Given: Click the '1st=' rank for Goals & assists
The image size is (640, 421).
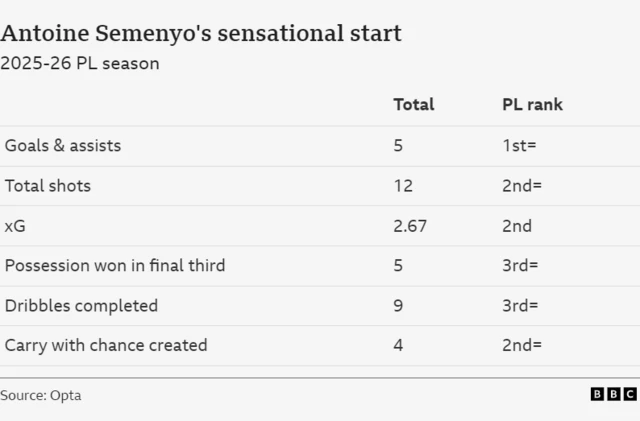Looking at the screenshot, I should click(519, 145).
